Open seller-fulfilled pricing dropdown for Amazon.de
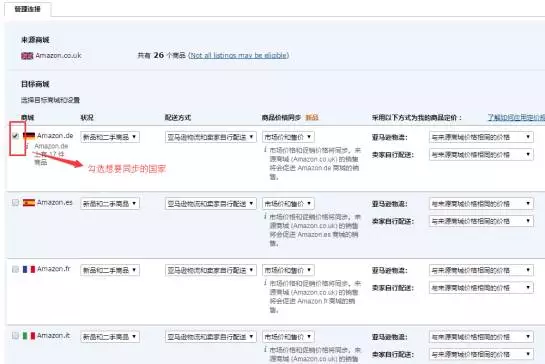 click(481, 155)
